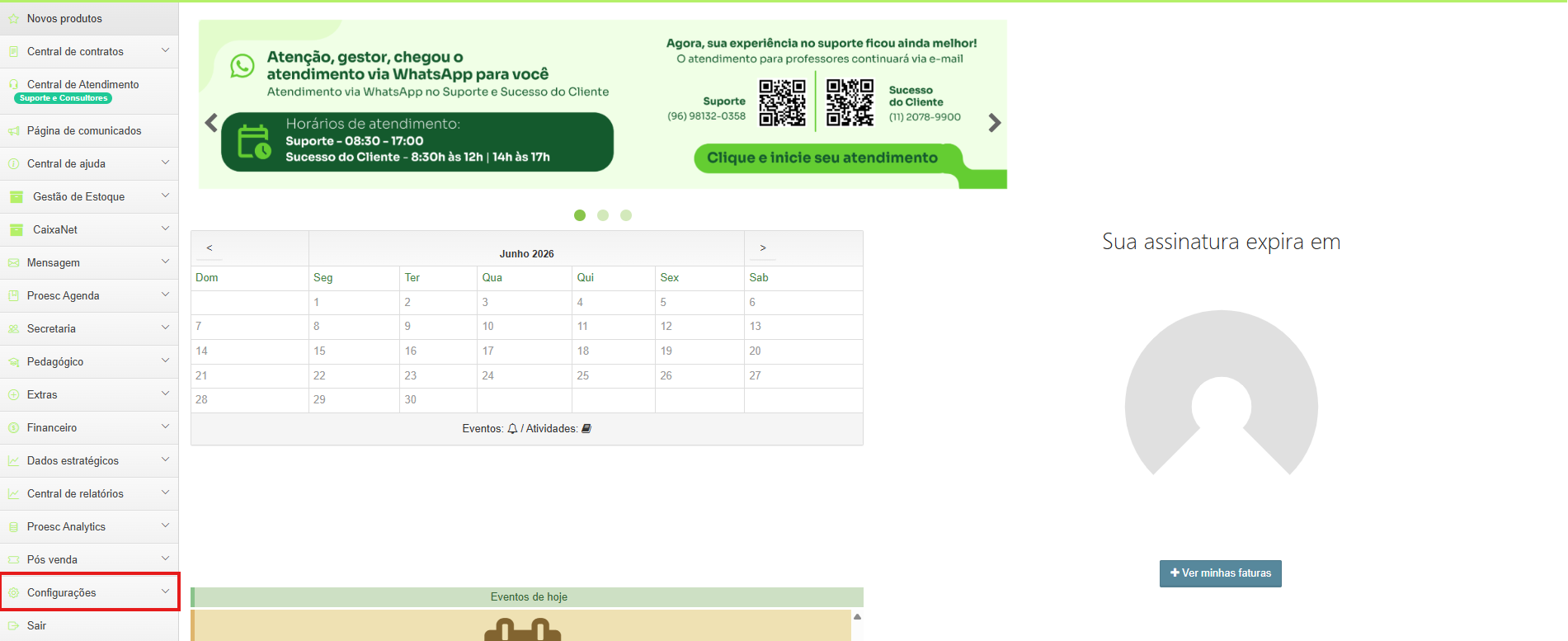Advance to next banner slide arrow

(x=995, y=123)
